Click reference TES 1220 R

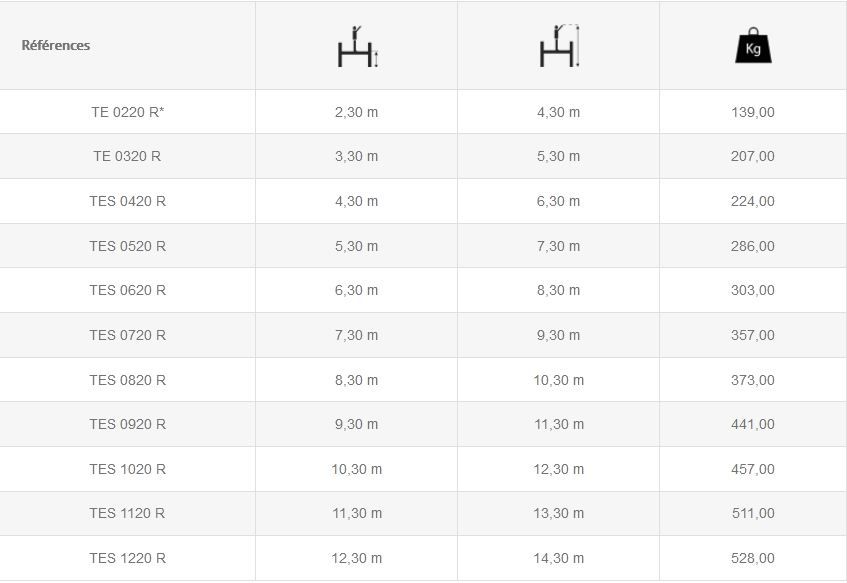(127, 558)
